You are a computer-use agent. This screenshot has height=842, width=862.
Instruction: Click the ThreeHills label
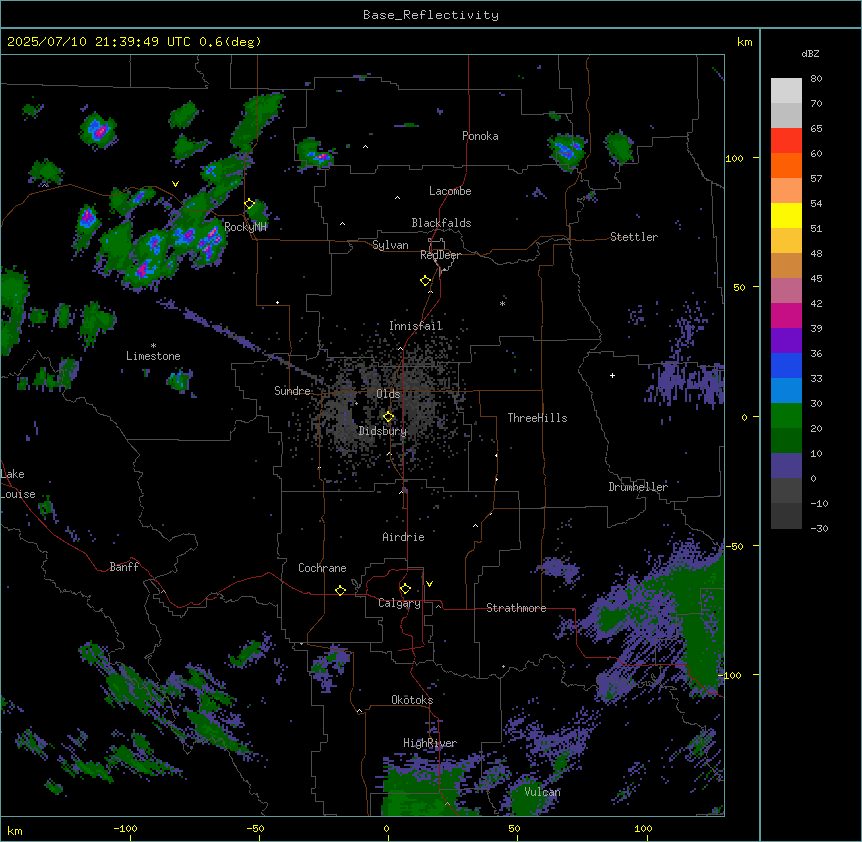[x=537, y=418]
